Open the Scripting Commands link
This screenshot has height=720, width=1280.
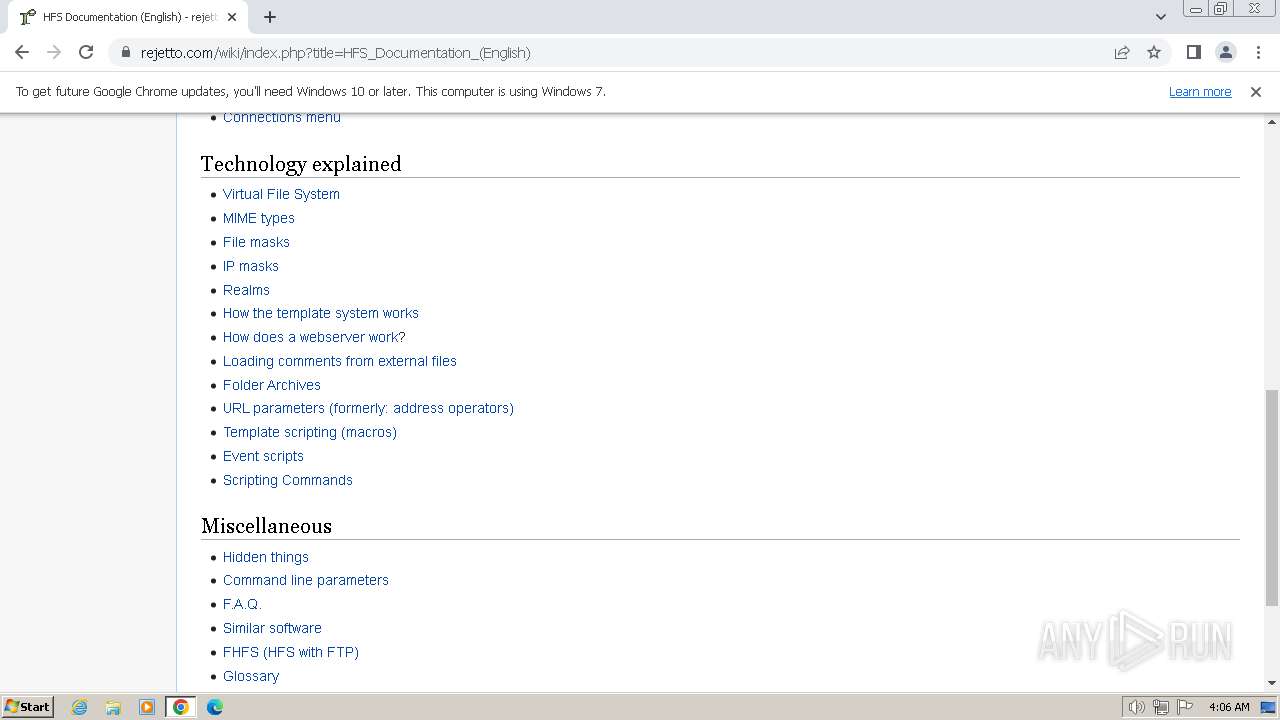(x=287, y=480)
